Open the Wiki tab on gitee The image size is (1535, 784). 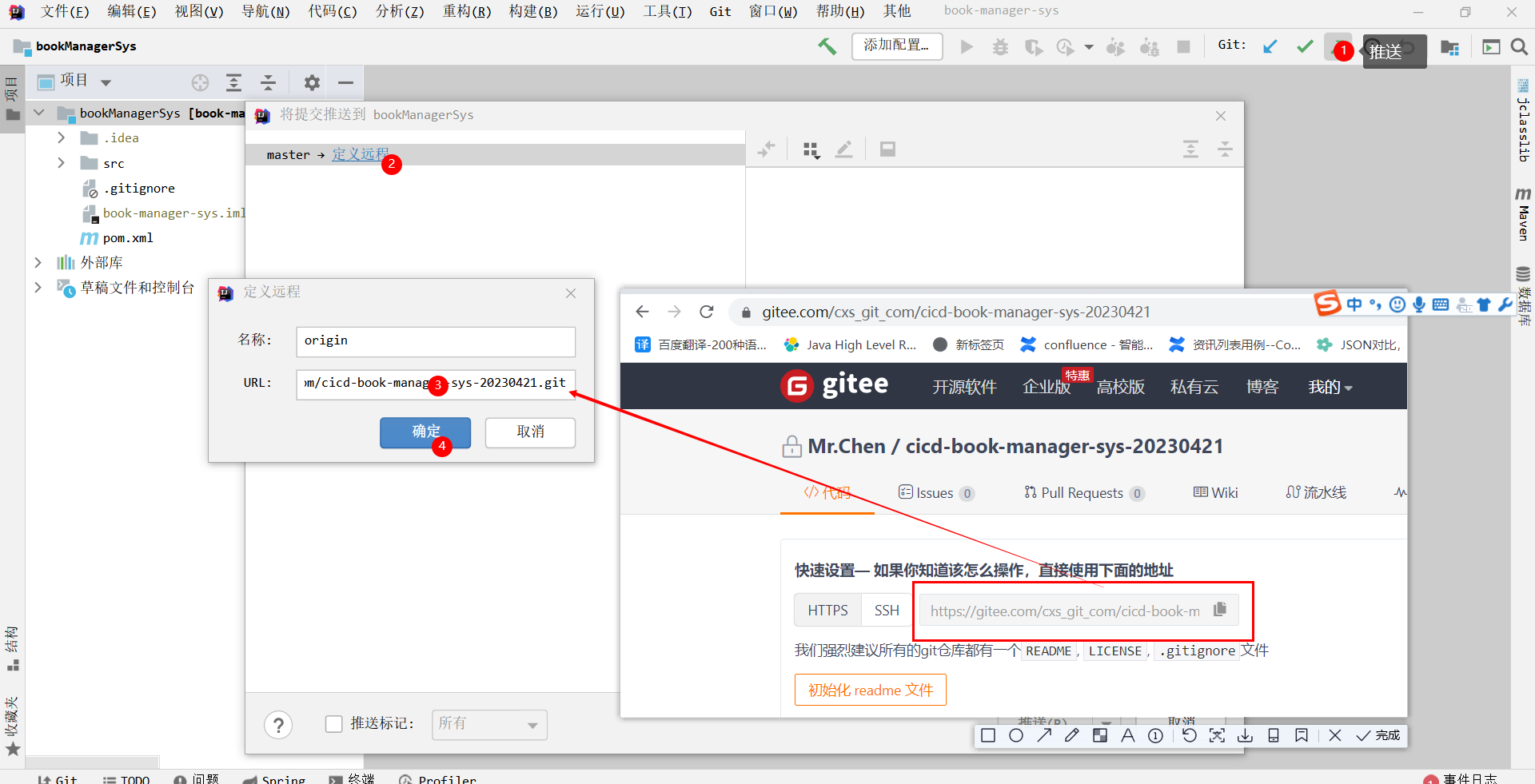pyautogui.click(x=1215, y=493)
